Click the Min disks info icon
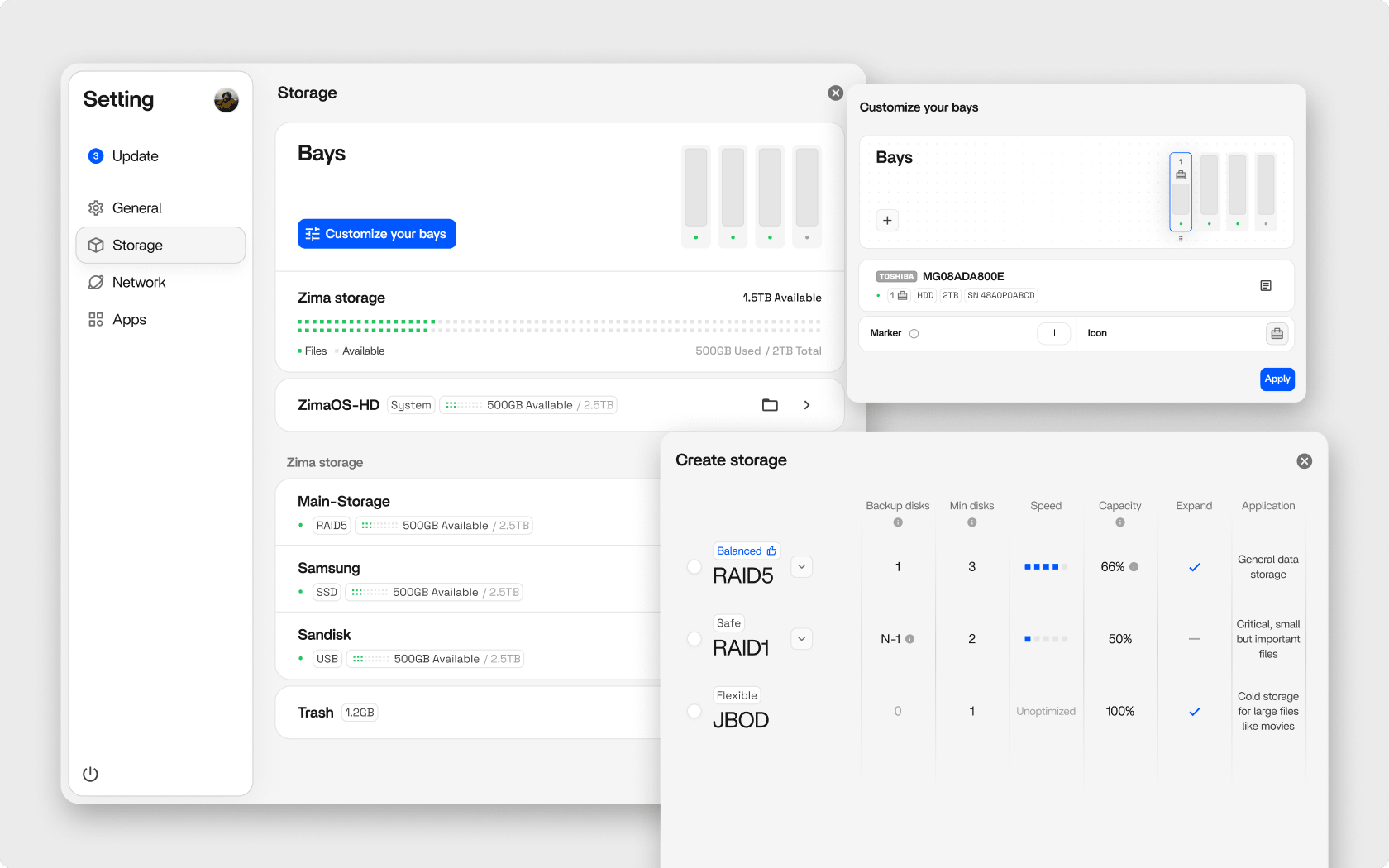The width and height of the screenshot is (1389, 868). click(972, 522)
